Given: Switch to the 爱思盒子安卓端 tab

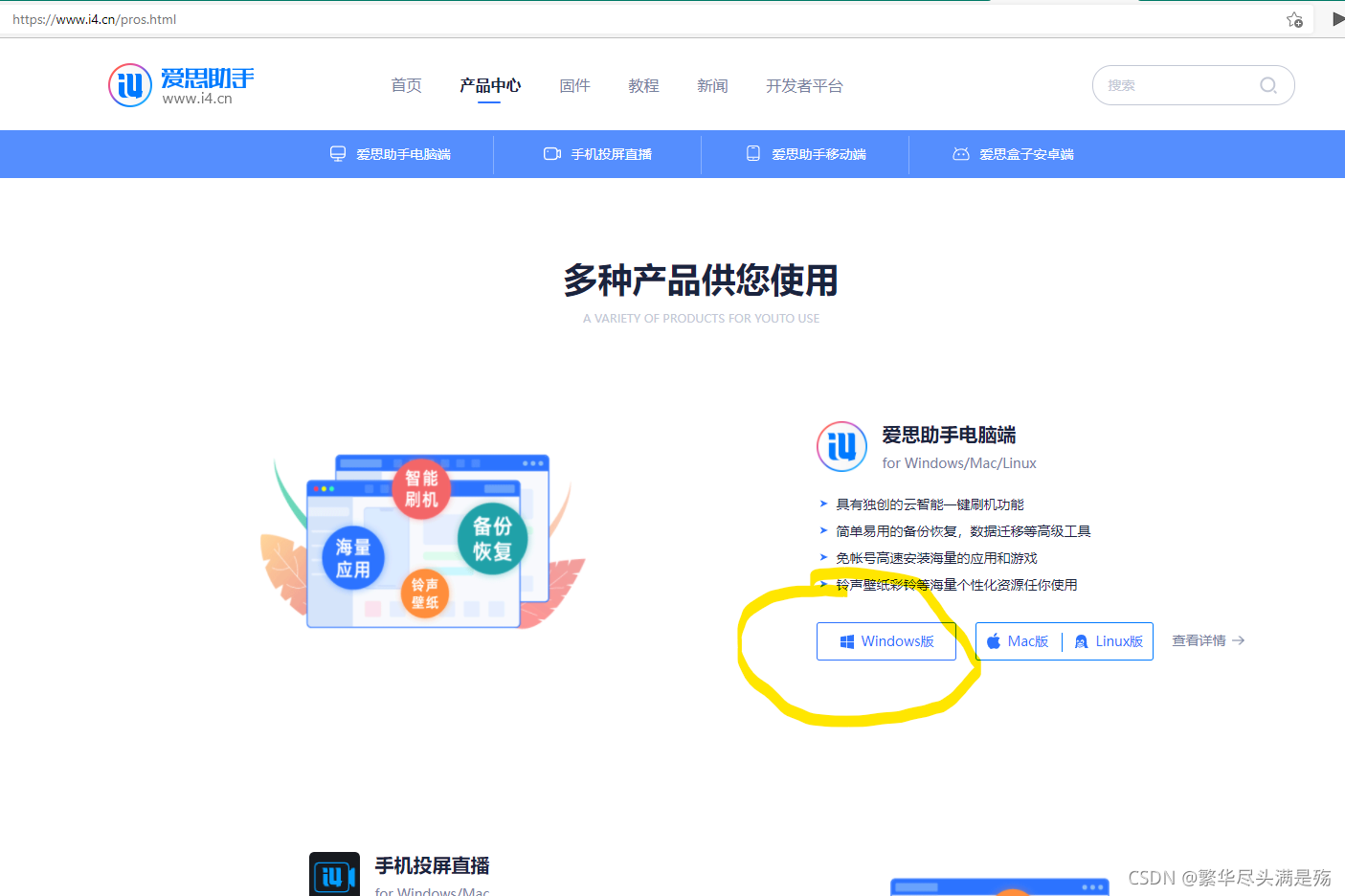Looking at the screenshot, I should coord(1013,154).
